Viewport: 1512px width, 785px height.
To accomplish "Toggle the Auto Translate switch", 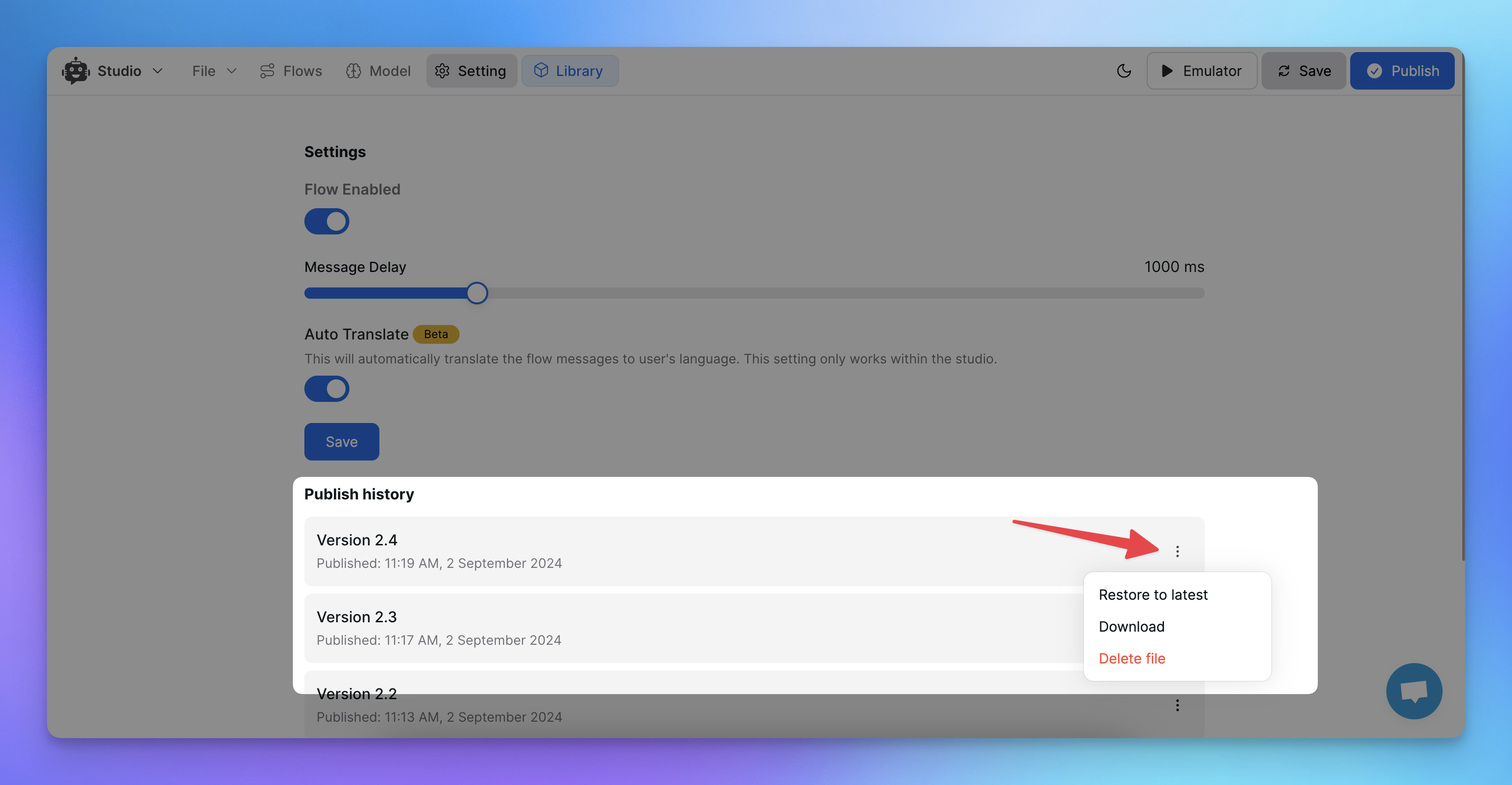I will [327, 389].
